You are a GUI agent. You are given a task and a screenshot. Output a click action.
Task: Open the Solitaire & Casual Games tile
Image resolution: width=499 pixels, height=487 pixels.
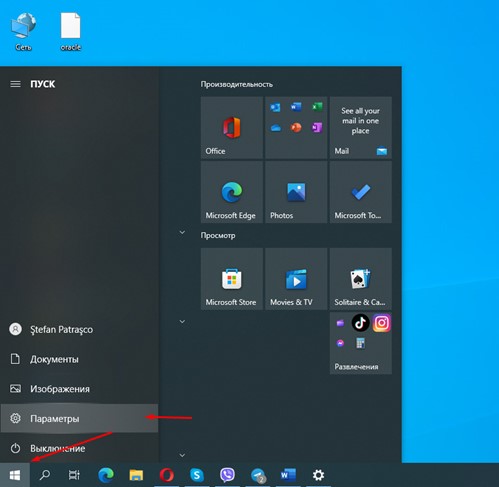[x=361, y=279]
